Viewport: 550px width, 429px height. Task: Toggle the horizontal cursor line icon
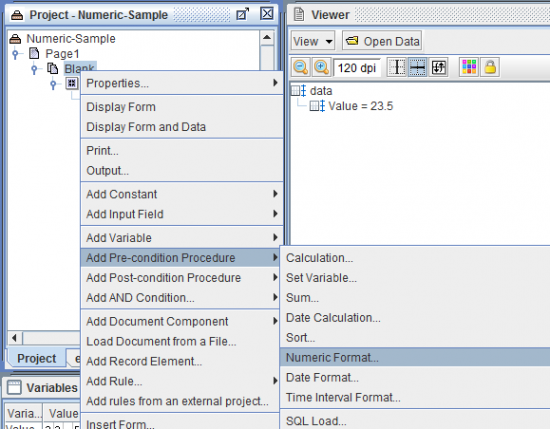click(x=417, y=67)
